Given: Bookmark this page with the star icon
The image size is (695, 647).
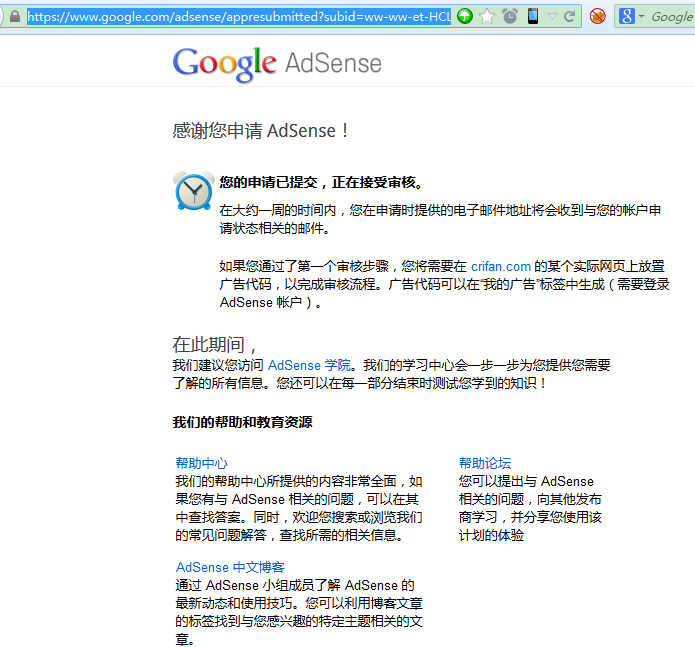Looking at the screenshot, I should (x=487, y=17).
